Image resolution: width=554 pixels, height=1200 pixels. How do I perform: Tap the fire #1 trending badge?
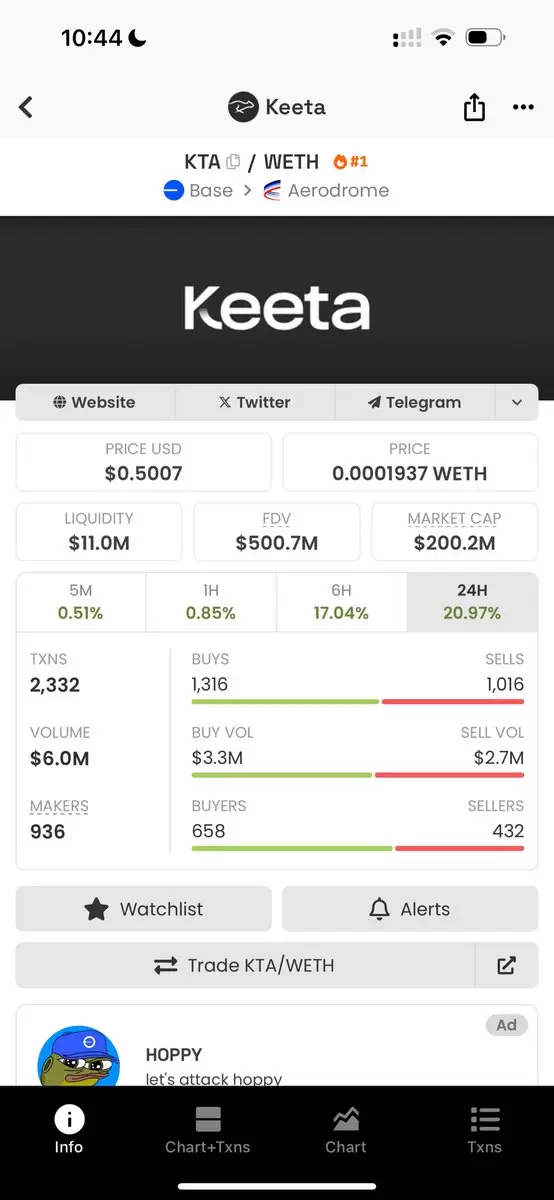351,161
